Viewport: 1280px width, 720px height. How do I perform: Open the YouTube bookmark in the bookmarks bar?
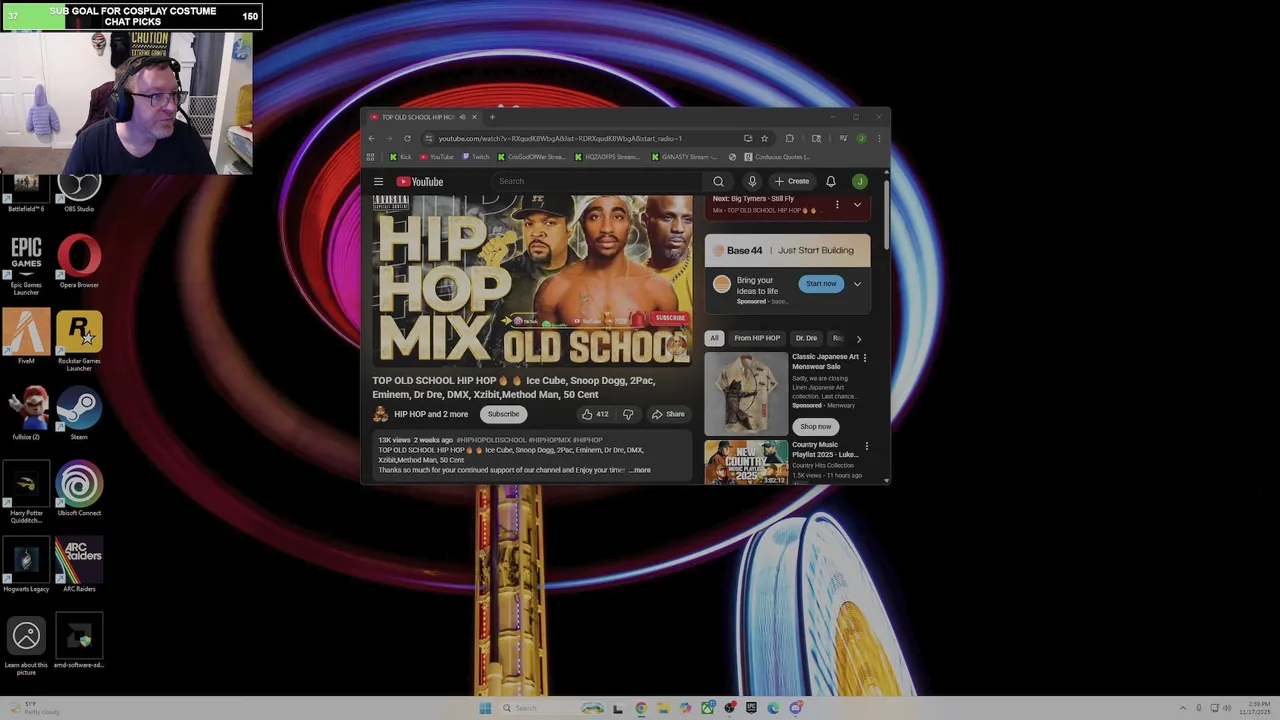coord(436,157)
